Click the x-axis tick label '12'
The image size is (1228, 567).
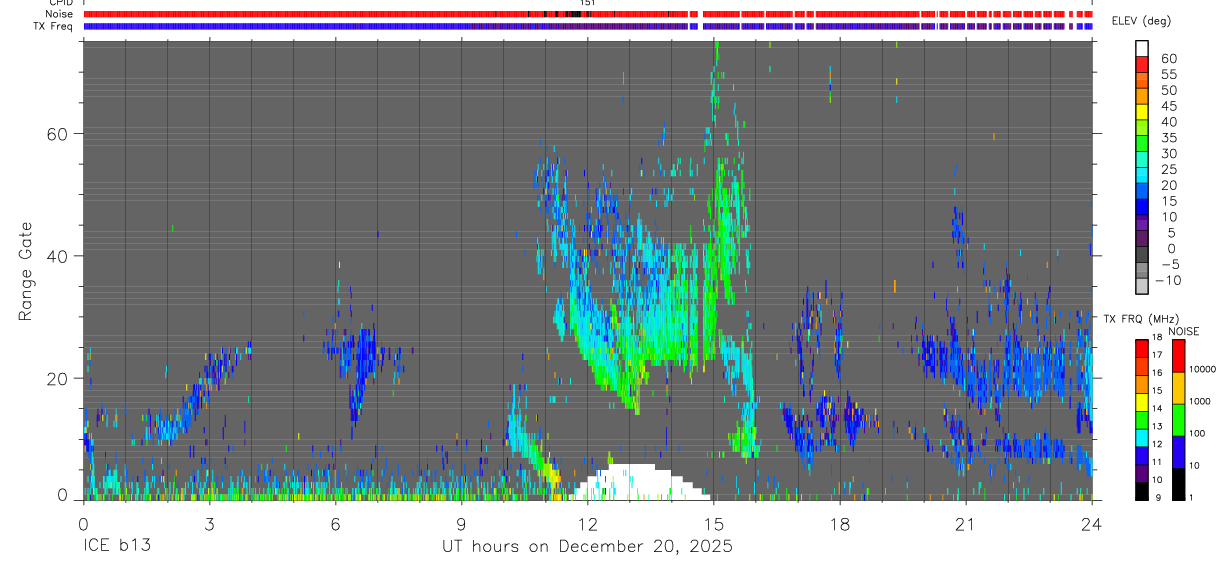pos(587,523)
